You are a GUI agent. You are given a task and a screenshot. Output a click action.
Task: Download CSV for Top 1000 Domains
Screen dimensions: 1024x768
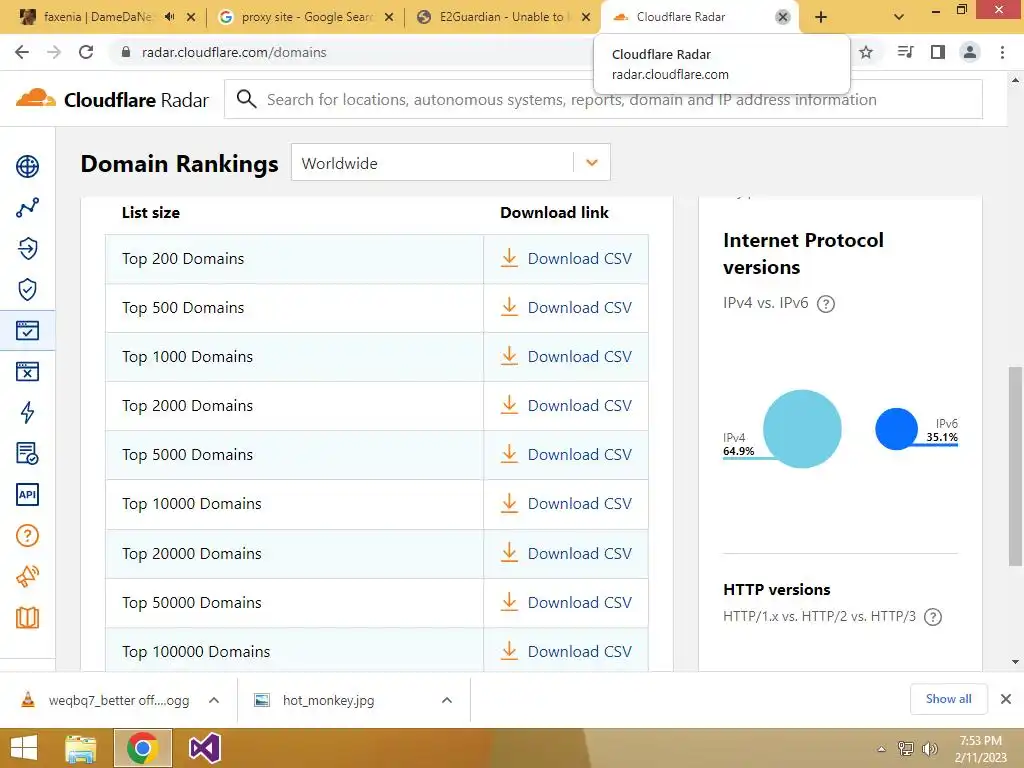[x=566, y=357]
